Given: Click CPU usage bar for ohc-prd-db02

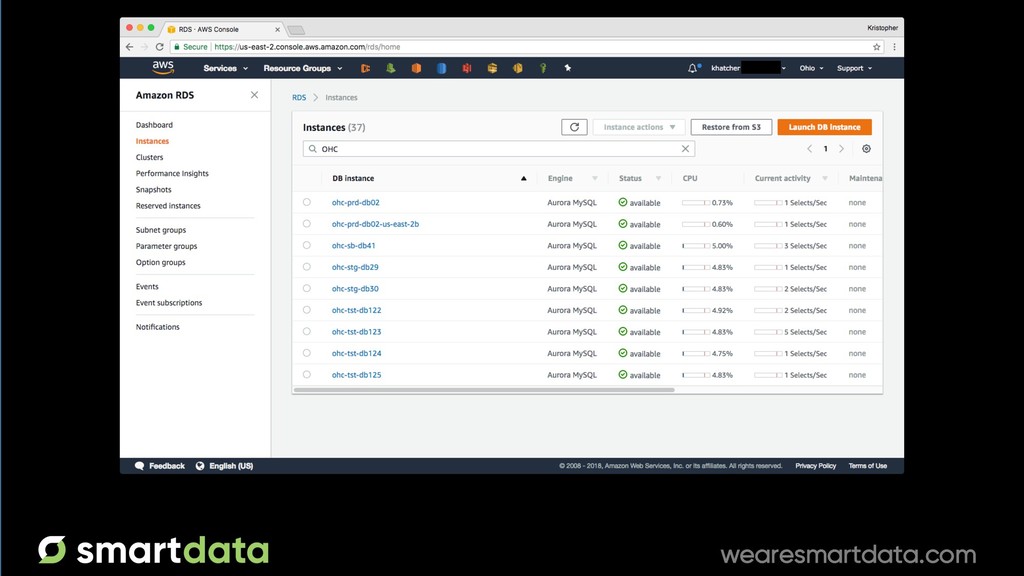Looking at the screenshot, I should [696, 202].
